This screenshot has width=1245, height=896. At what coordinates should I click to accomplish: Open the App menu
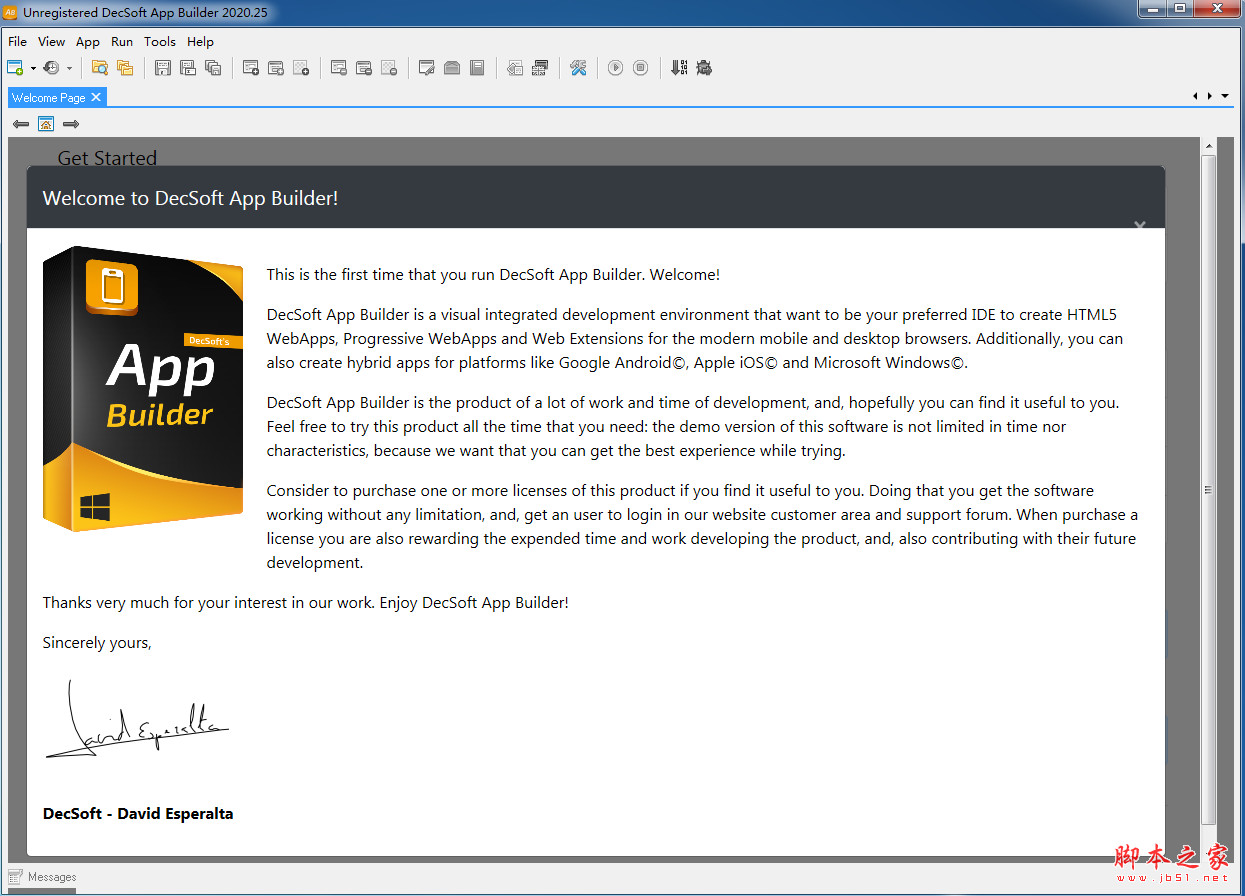pyautogui.click(x=88, y=42)
